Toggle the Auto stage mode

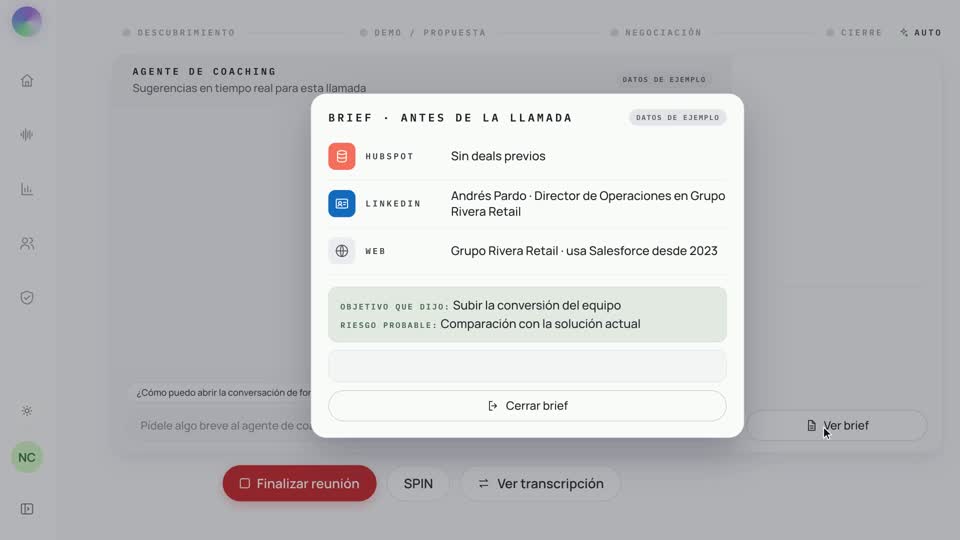[921, 32]
